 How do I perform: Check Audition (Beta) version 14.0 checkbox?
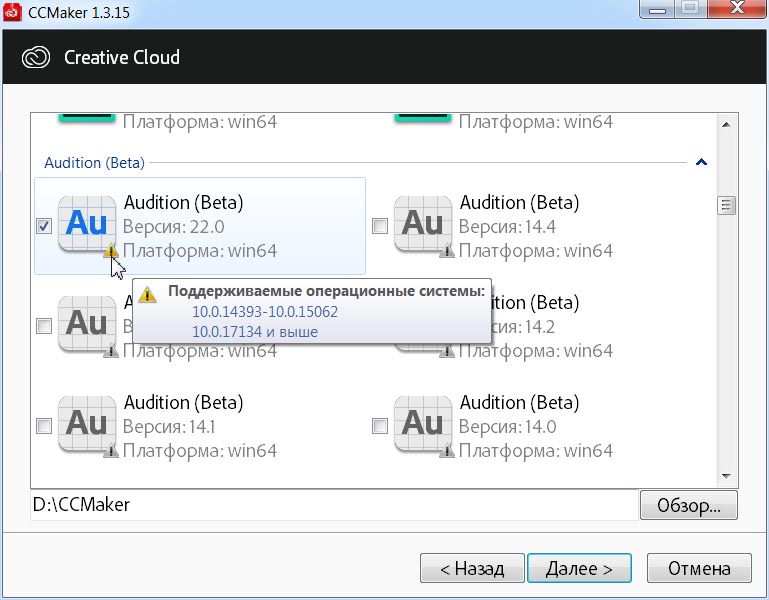380,426
